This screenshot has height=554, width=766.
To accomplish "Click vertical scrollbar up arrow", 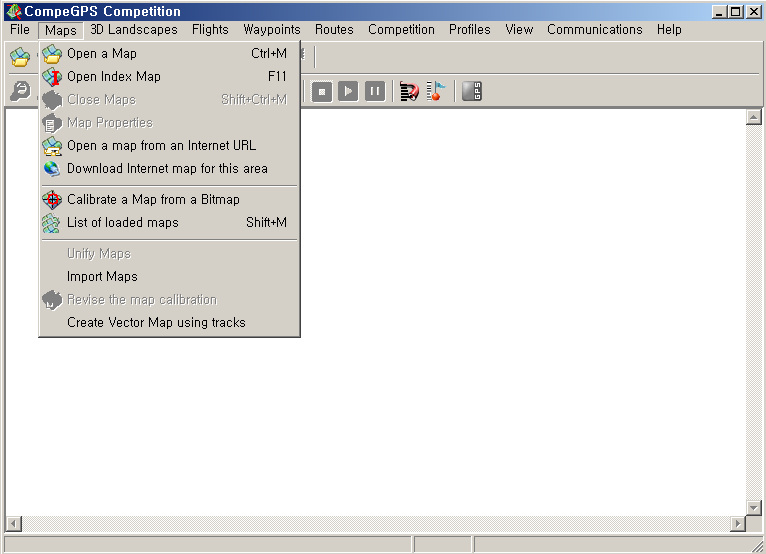I will pyautogui.click(x=754, y=117).
